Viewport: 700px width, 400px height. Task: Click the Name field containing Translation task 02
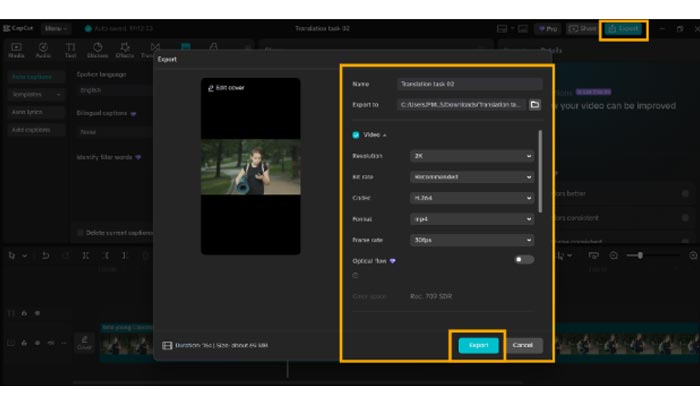(x=469, y=85)
